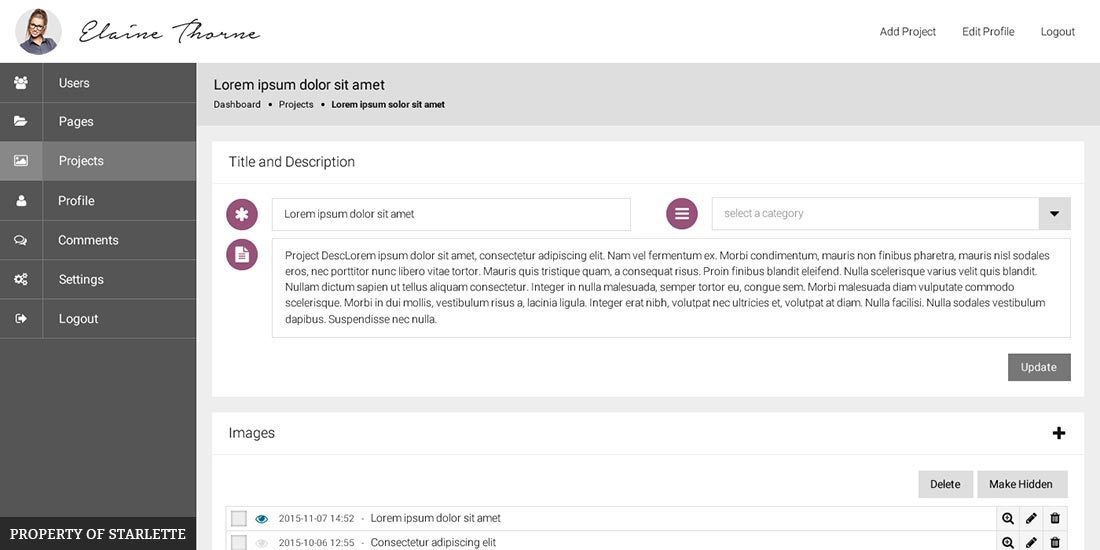Click the Update button
1100x550 pixels.
[1039, 367]
